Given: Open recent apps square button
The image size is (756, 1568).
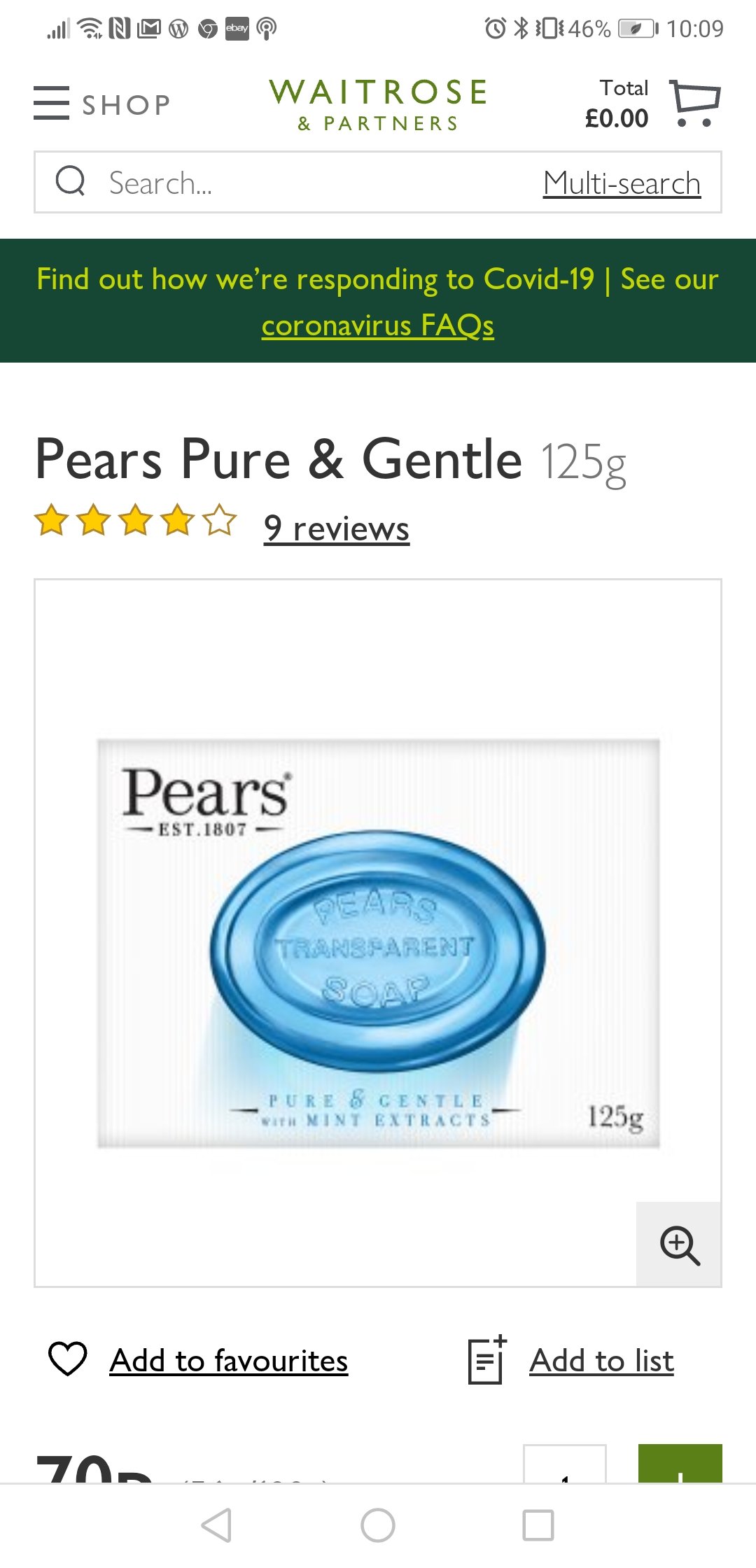Looking at the screenshot, I should [x=538, y=1525].
